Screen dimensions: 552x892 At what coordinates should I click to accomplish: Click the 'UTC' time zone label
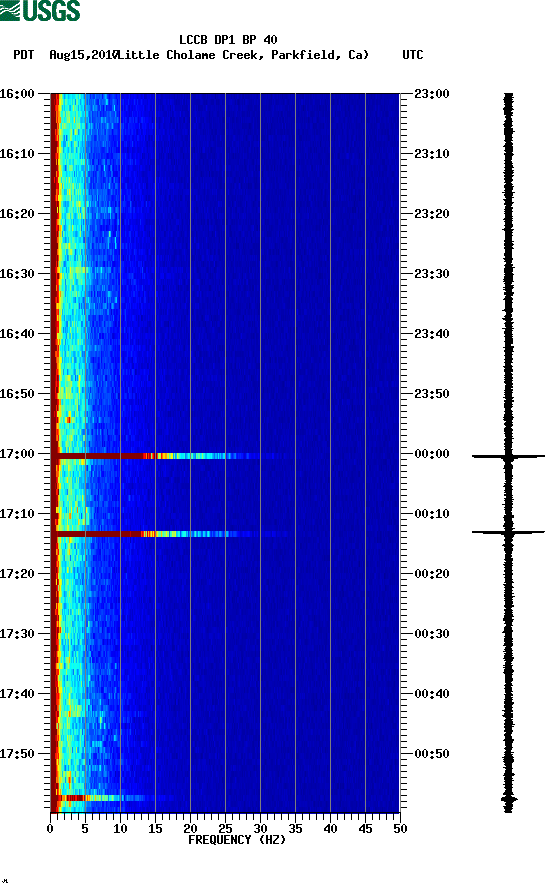point(413,55)
